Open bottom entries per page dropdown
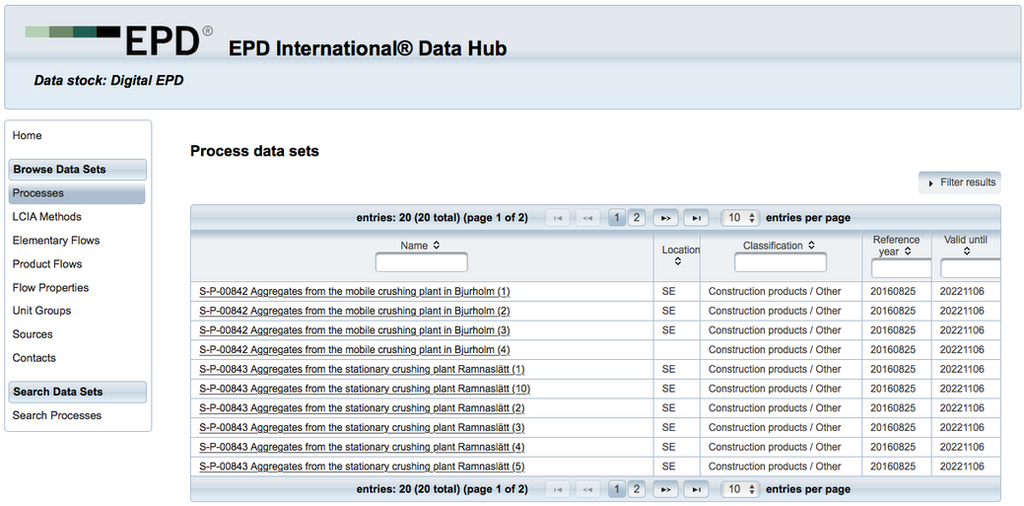Viewport: 1024px width, 506px height. pos(741,489)
